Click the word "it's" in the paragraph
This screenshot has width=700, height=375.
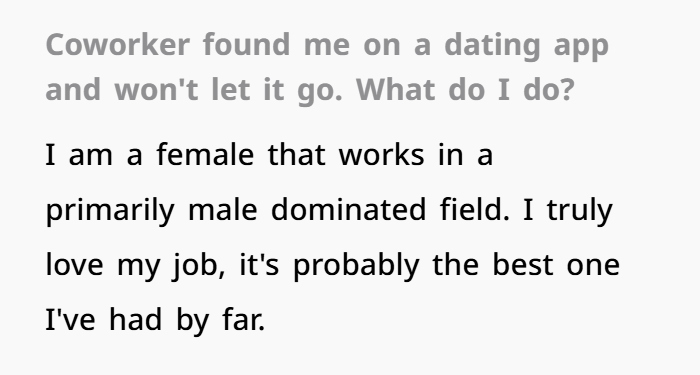(x=259, y=264)
